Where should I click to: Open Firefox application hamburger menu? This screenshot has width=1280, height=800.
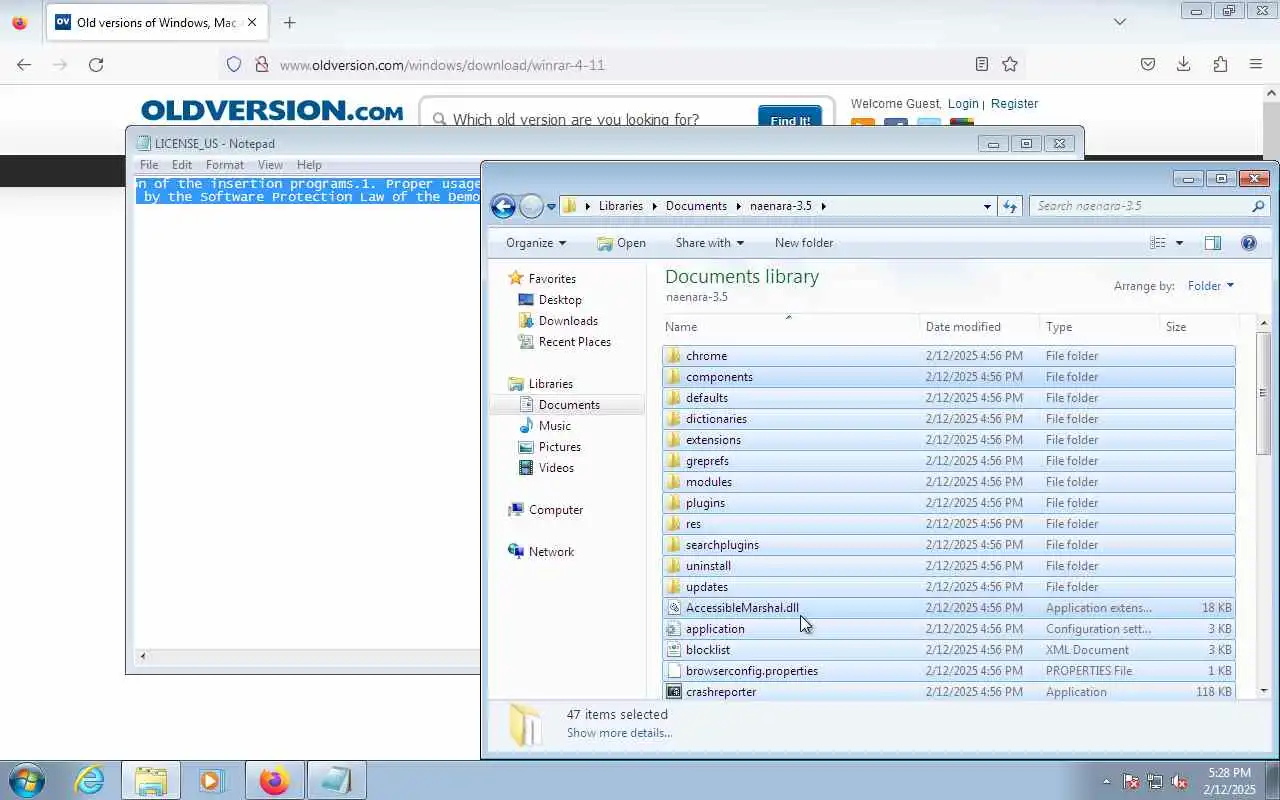pyautogui.click(x=1256, y=65)
